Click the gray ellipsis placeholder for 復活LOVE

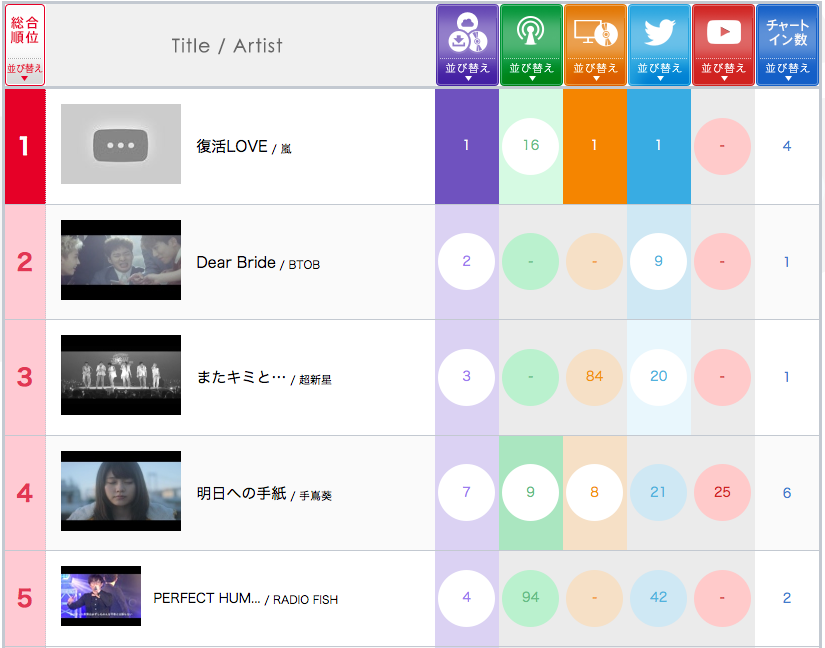coord(121,145)
